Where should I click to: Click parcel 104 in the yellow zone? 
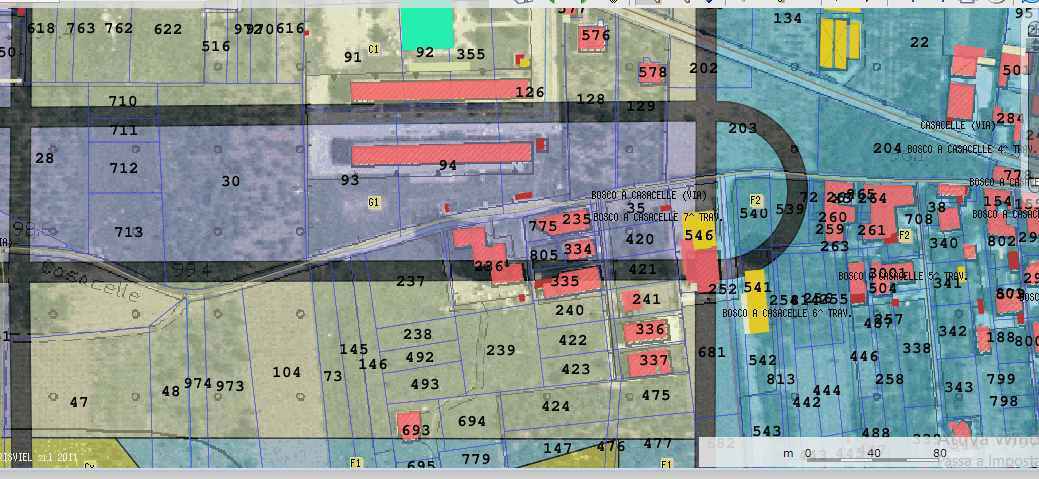(x=286, y=372)
